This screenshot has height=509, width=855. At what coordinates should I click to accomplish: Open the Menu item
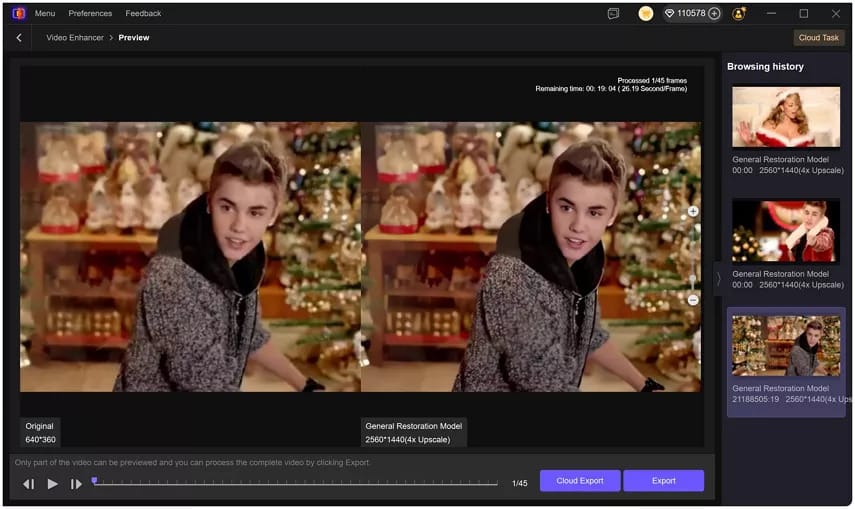[45, 13]
